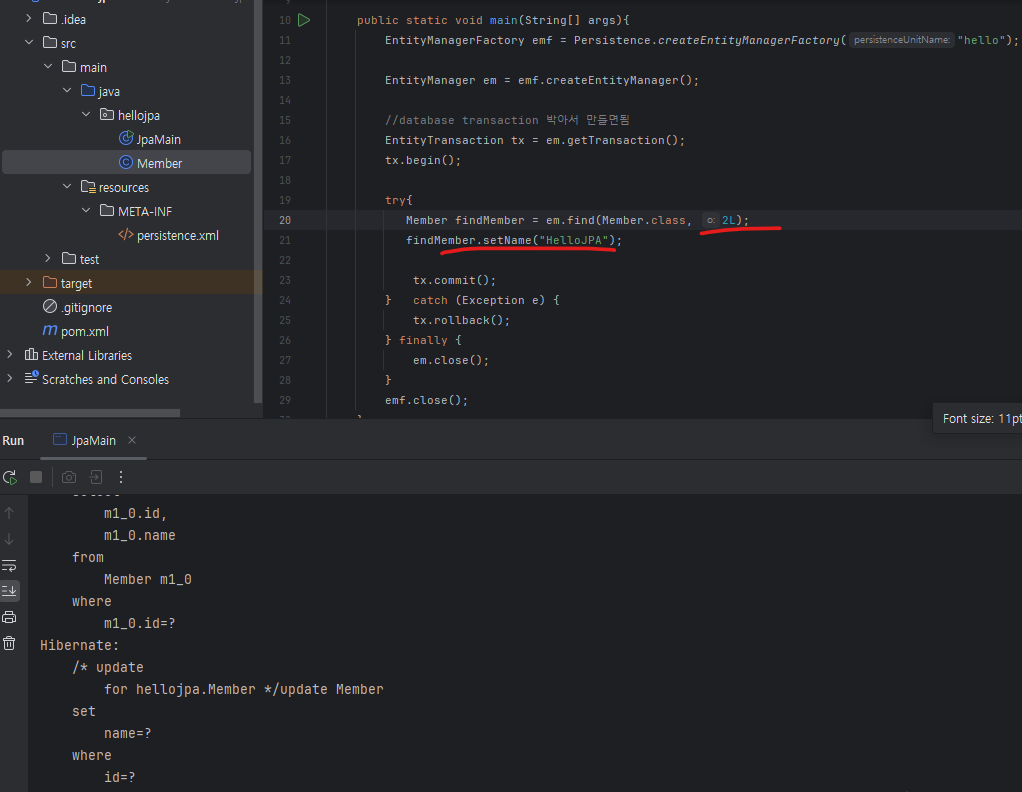Toggle scroll to end of console
1022x792 pixels.
9,591
